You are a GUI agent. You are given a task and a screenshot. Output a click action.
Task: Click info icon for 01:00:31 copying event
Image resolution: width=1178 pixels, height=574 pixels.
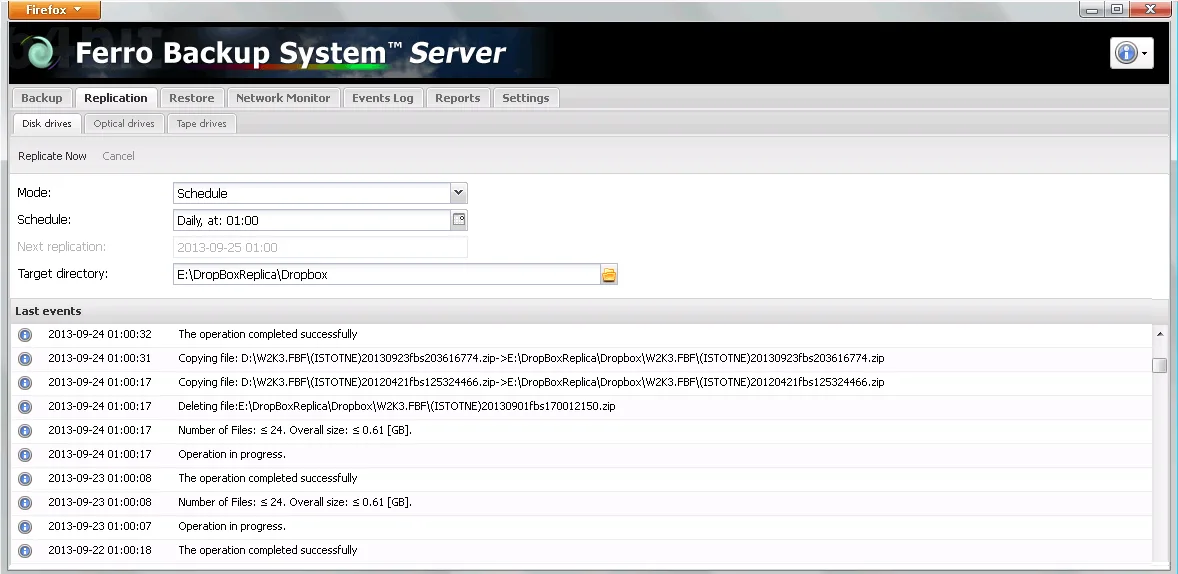[25, 358]
